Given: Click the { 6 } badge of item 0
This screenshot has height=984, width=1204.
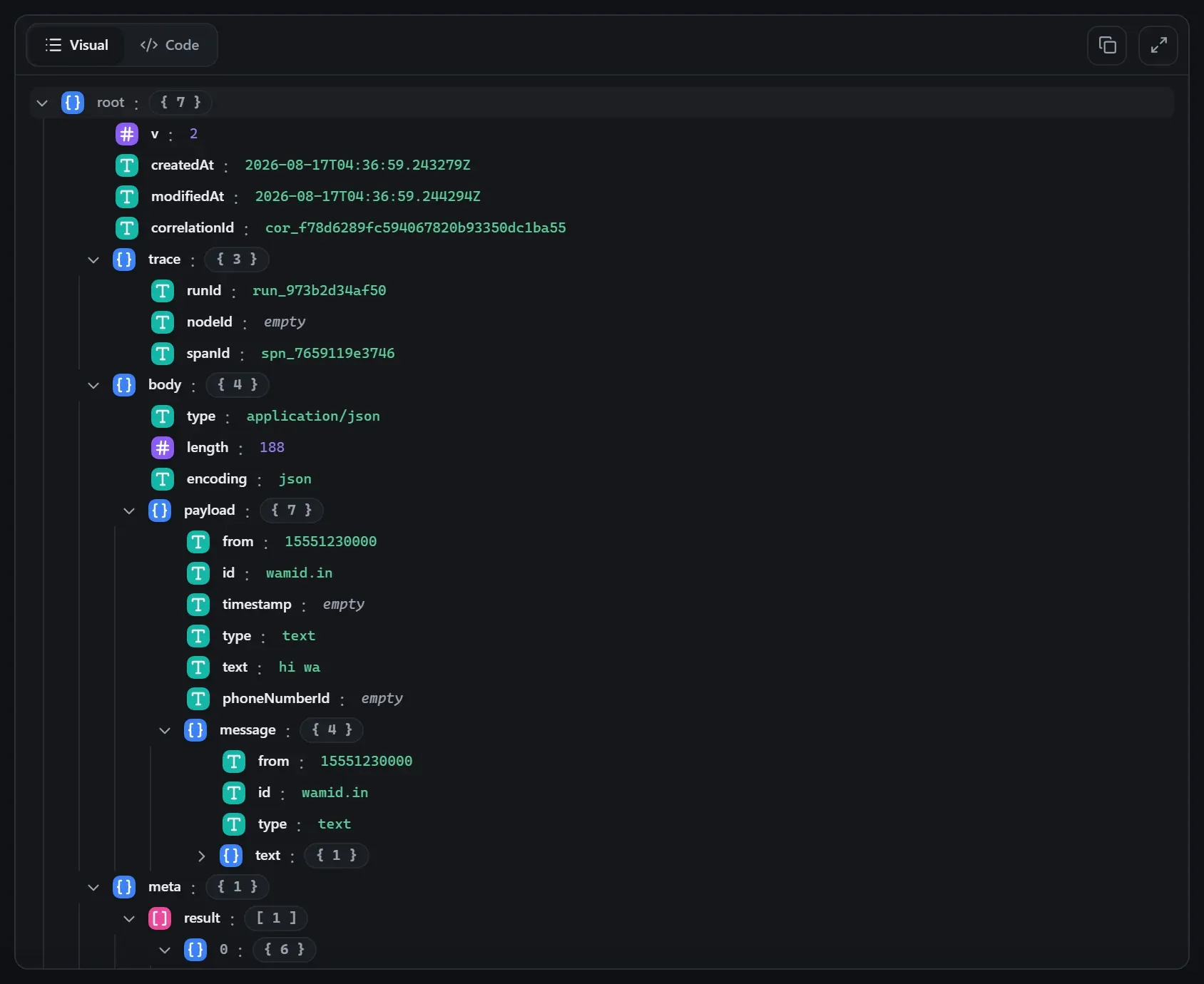Looking at the screenshot, I should click(284, 950).
